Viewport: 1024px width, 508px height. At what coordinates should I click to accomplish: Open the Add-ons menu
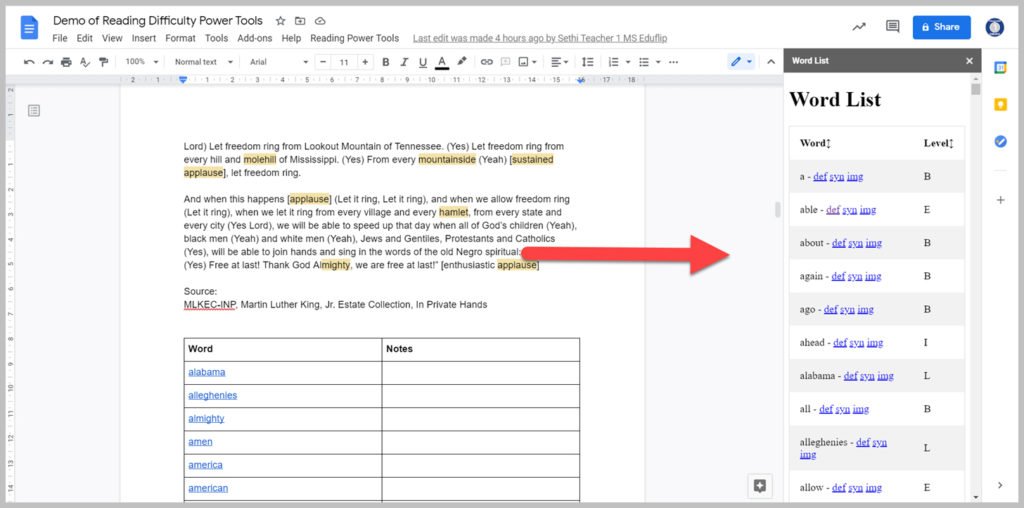point(255,38)
